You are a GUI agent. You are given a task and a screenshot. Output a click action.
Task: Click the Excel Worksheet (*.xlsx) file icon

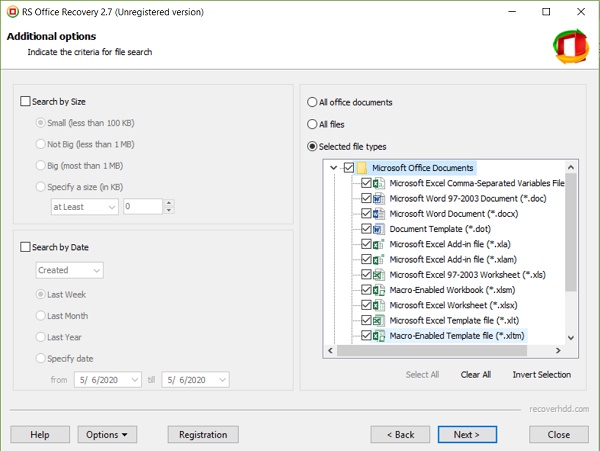379,306
